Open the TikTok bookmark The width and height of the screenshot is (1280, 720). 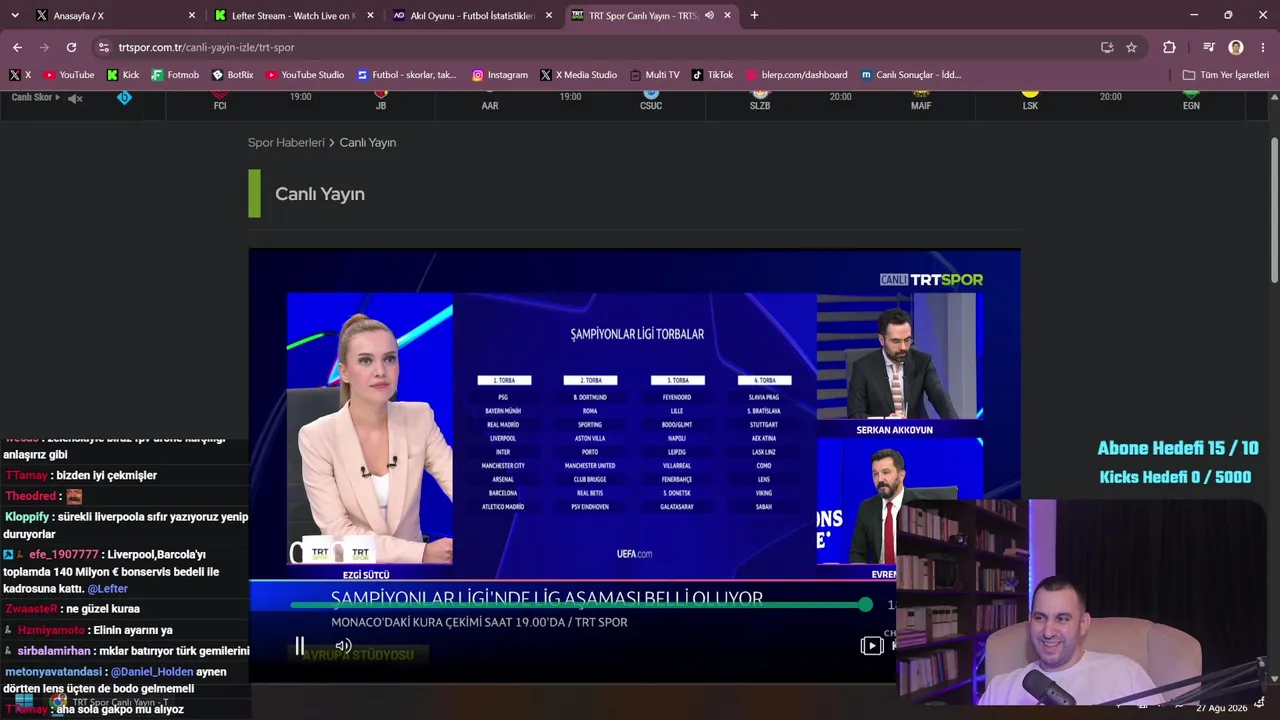pyautogui.click(x=712, y=75)
